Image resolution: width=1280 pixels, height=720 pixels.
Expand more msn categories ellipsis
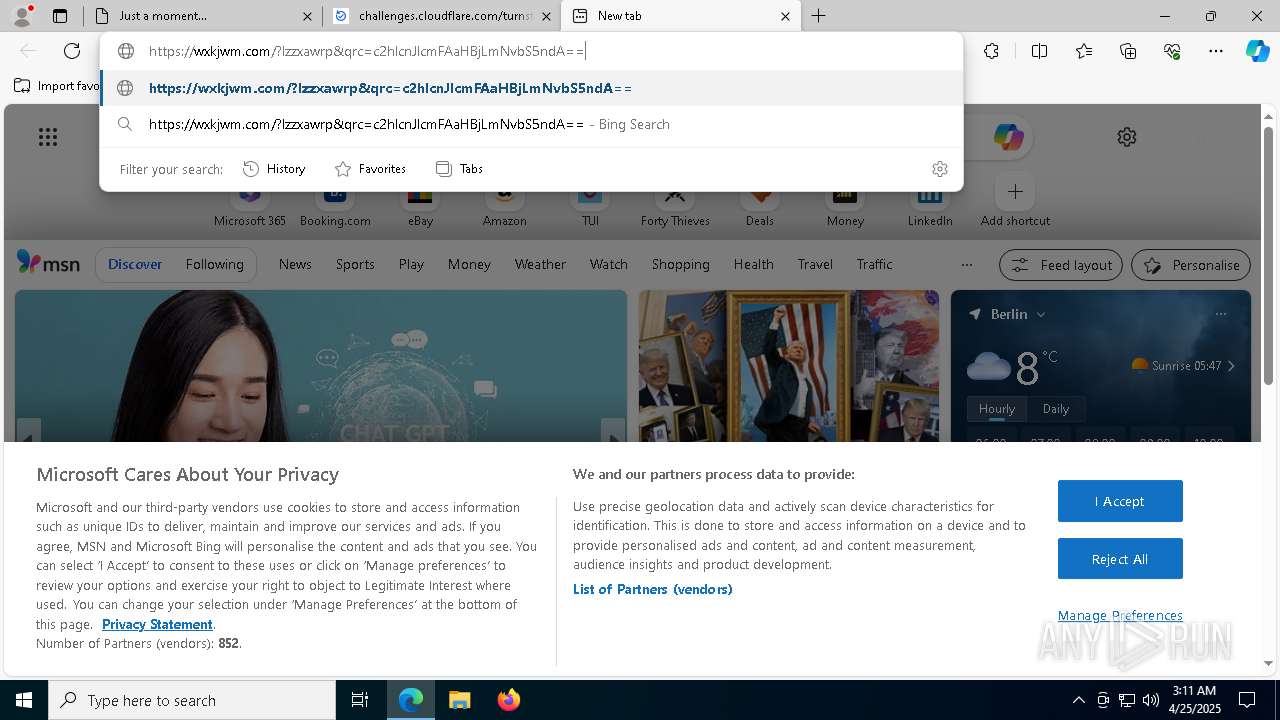(966, 265)
